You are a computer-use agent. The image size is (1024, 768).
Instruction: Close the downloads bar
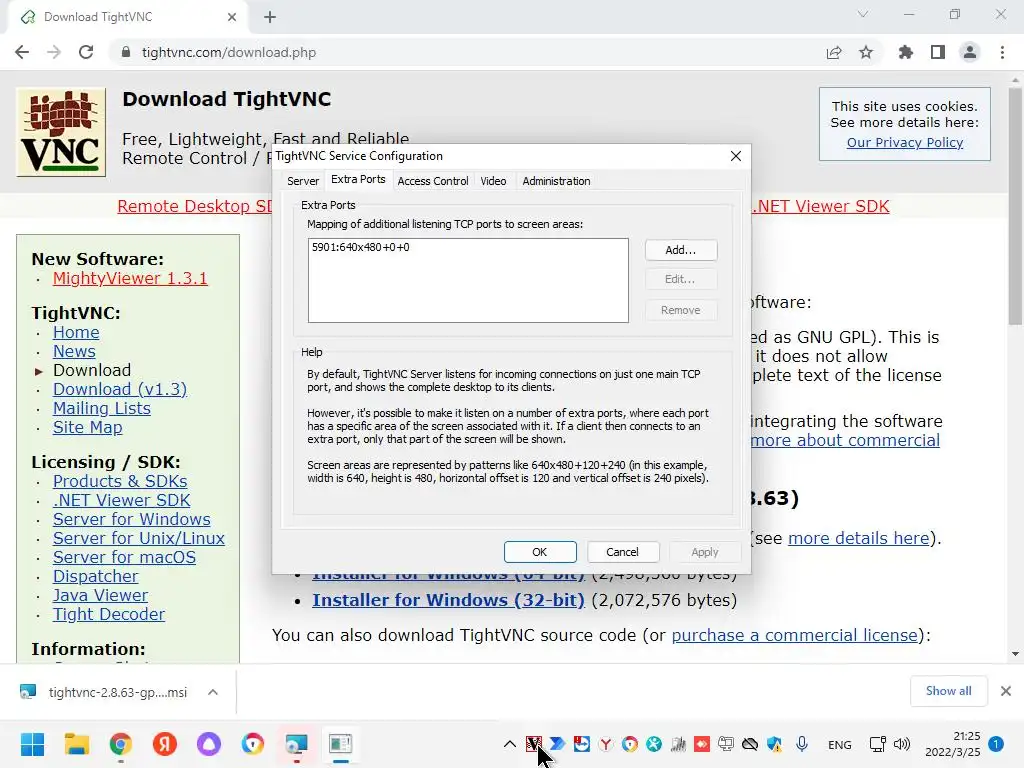[x=1006, y=691]
